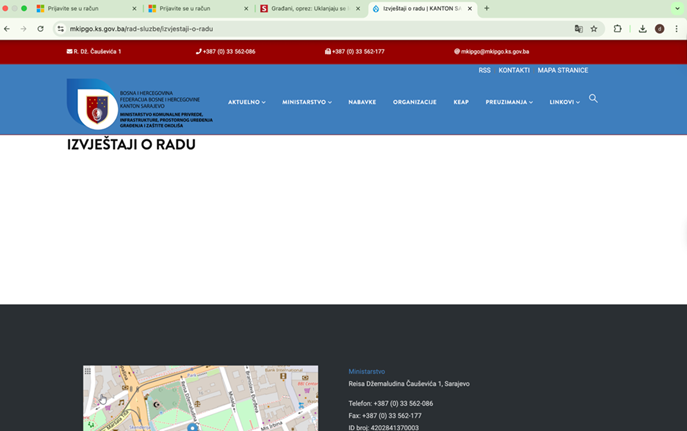Viewport: 687px width, 431px height.
Task: Click the browser back arrow
Action: tap(9, 29)
